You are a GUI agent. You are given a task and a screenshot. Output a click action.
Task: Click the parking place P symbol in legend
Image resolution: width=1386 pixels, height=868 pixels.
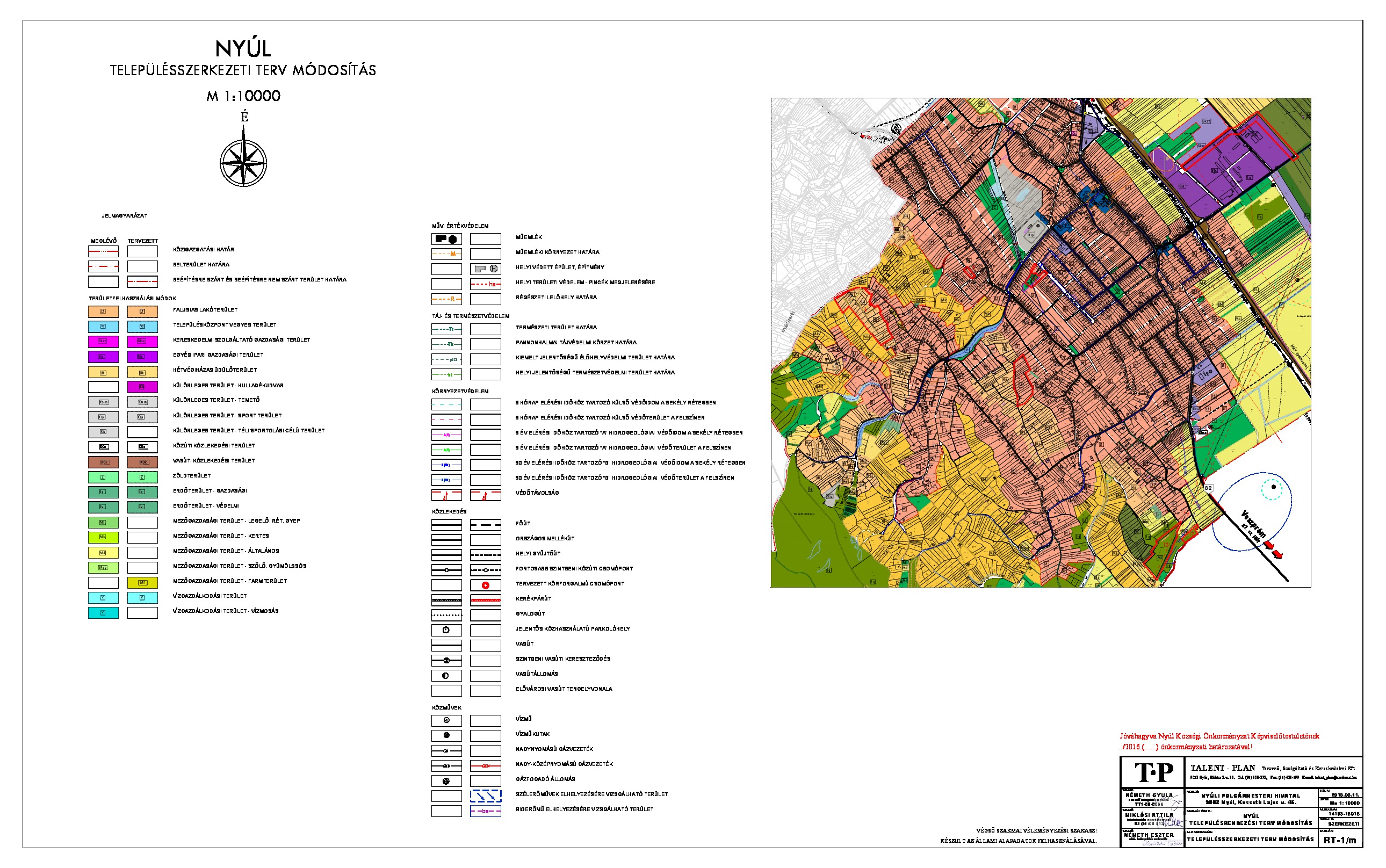(x=446, y=631)
